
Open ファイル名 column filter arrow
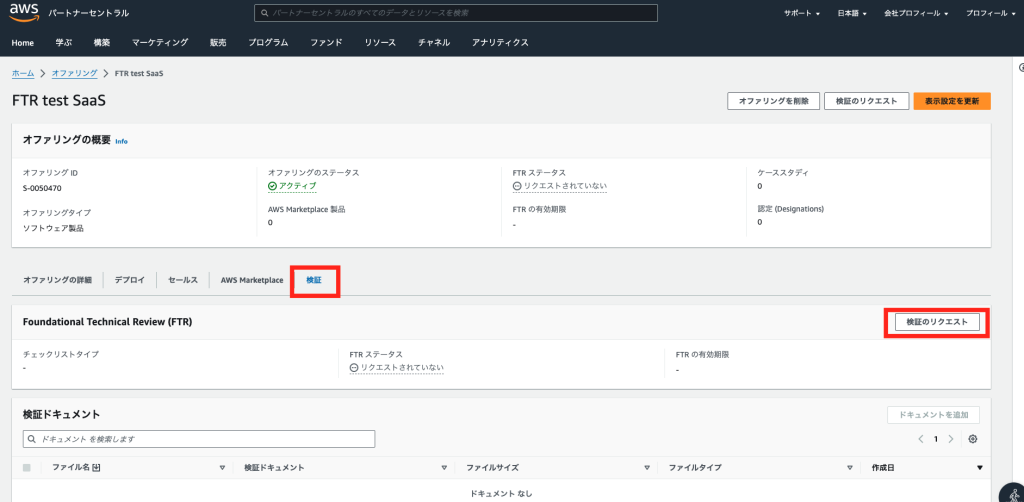pos(222,467)
